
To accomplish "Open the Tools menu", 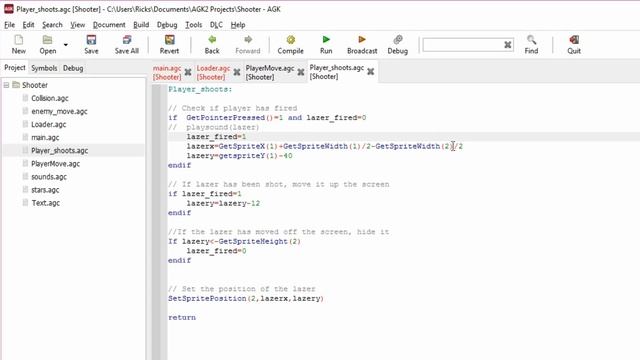I will point(193,25).
